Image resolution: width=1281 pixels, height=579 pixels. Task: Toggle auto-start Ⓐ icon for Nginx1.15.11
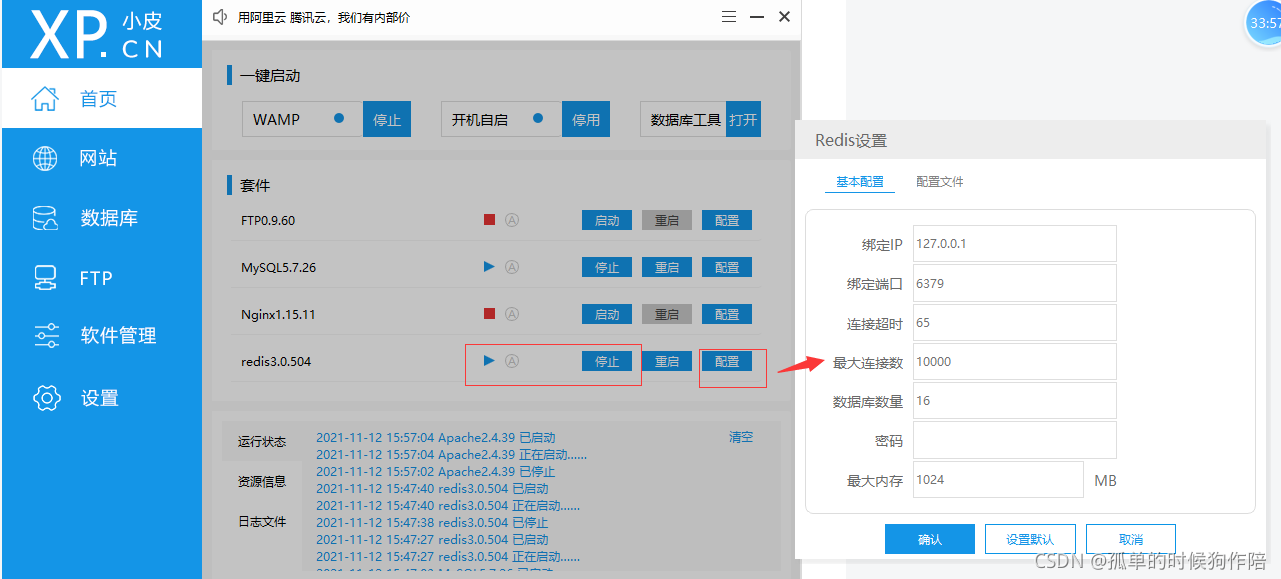(512, 314)
